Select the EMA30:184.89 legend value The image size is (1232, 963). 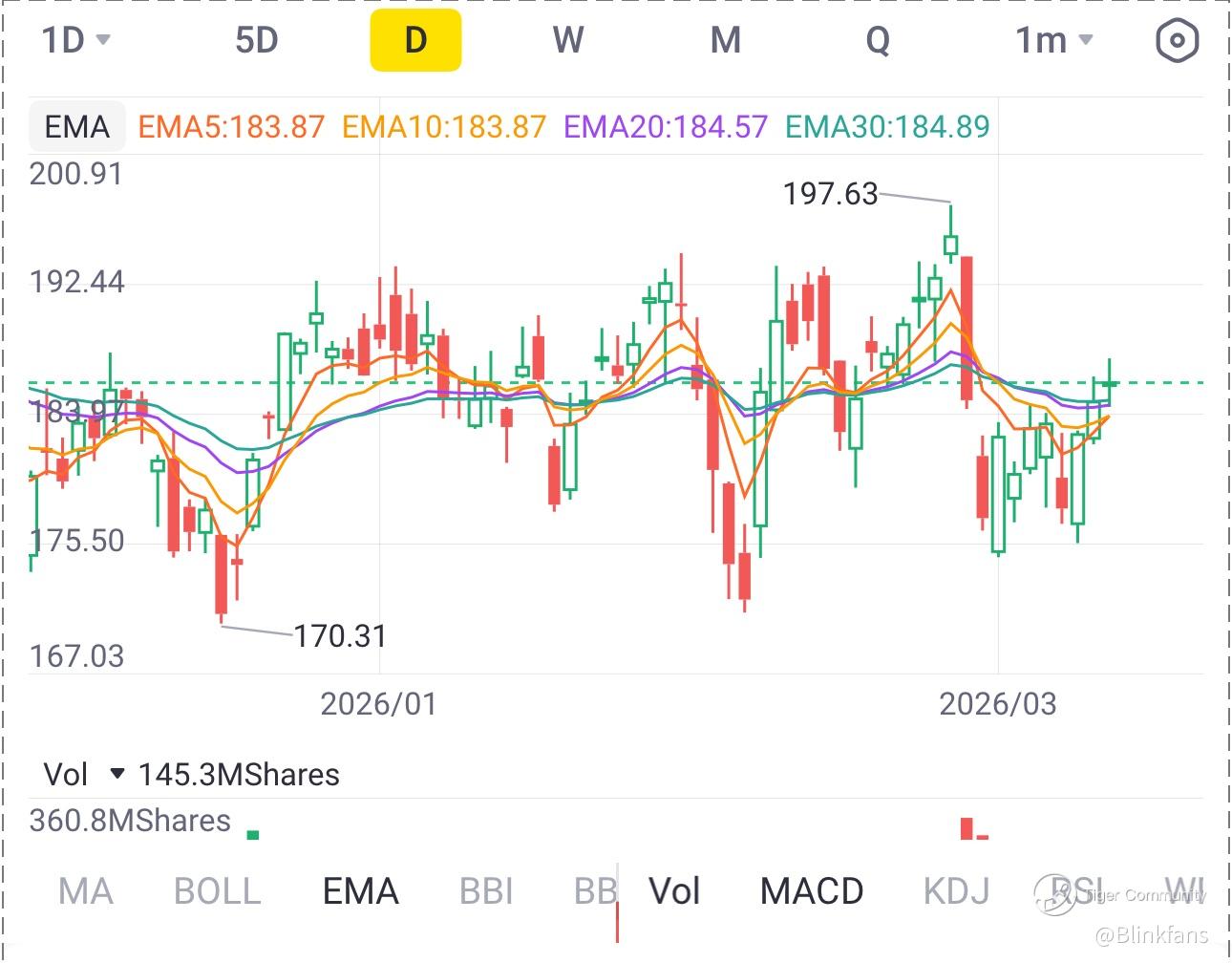pyautogui.click(x=887, y=126)
